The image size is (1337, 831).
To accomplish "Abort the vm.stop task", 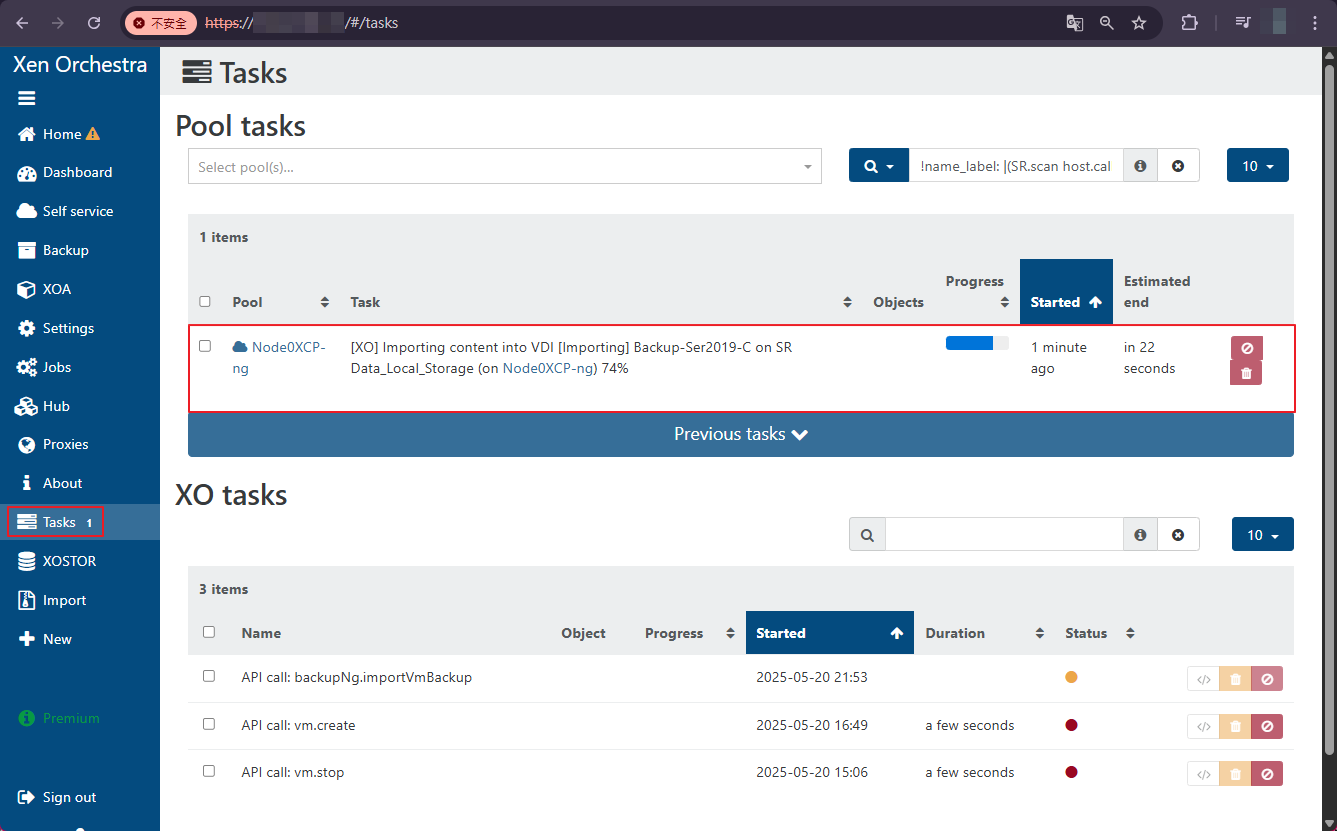I will pos(1267,773).
